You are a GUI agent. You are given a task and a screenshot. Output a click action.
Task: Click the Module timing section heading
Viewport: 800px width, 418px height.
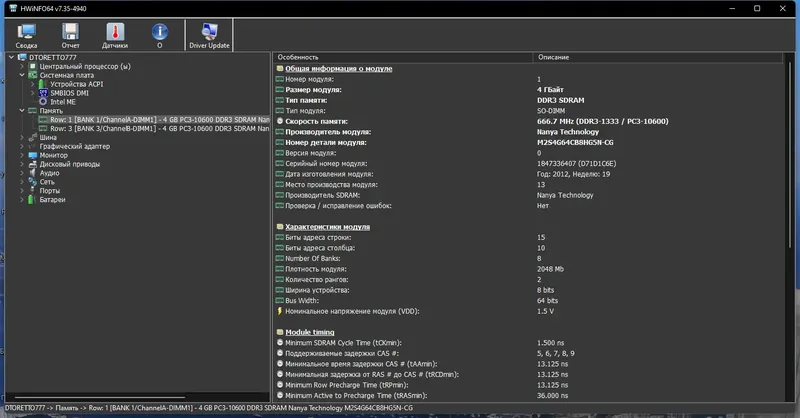(x=310, y=332)
